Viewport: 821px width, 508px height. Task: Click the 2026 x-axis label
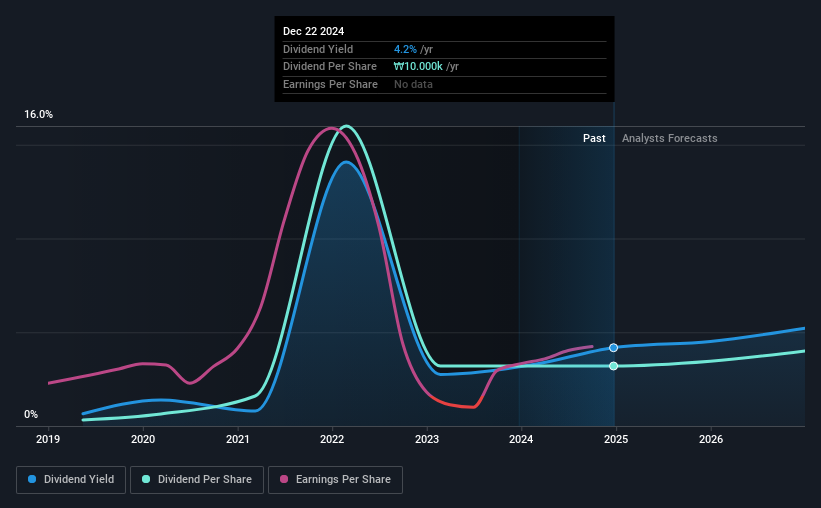click(711, 439)
